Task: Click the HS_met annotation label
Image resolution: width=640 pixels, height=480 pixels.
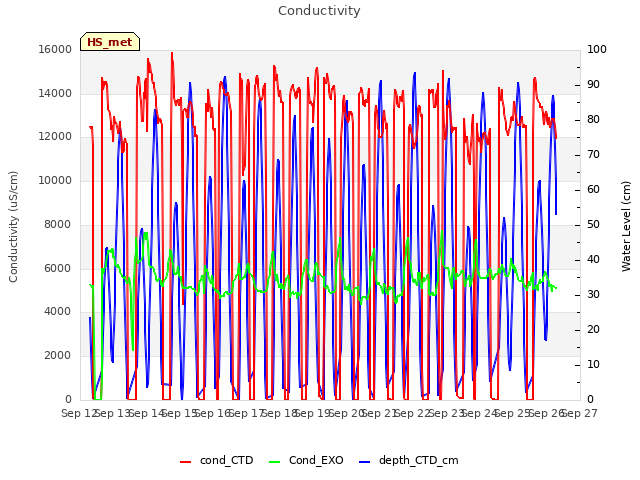Action: (x=110, y=42)
